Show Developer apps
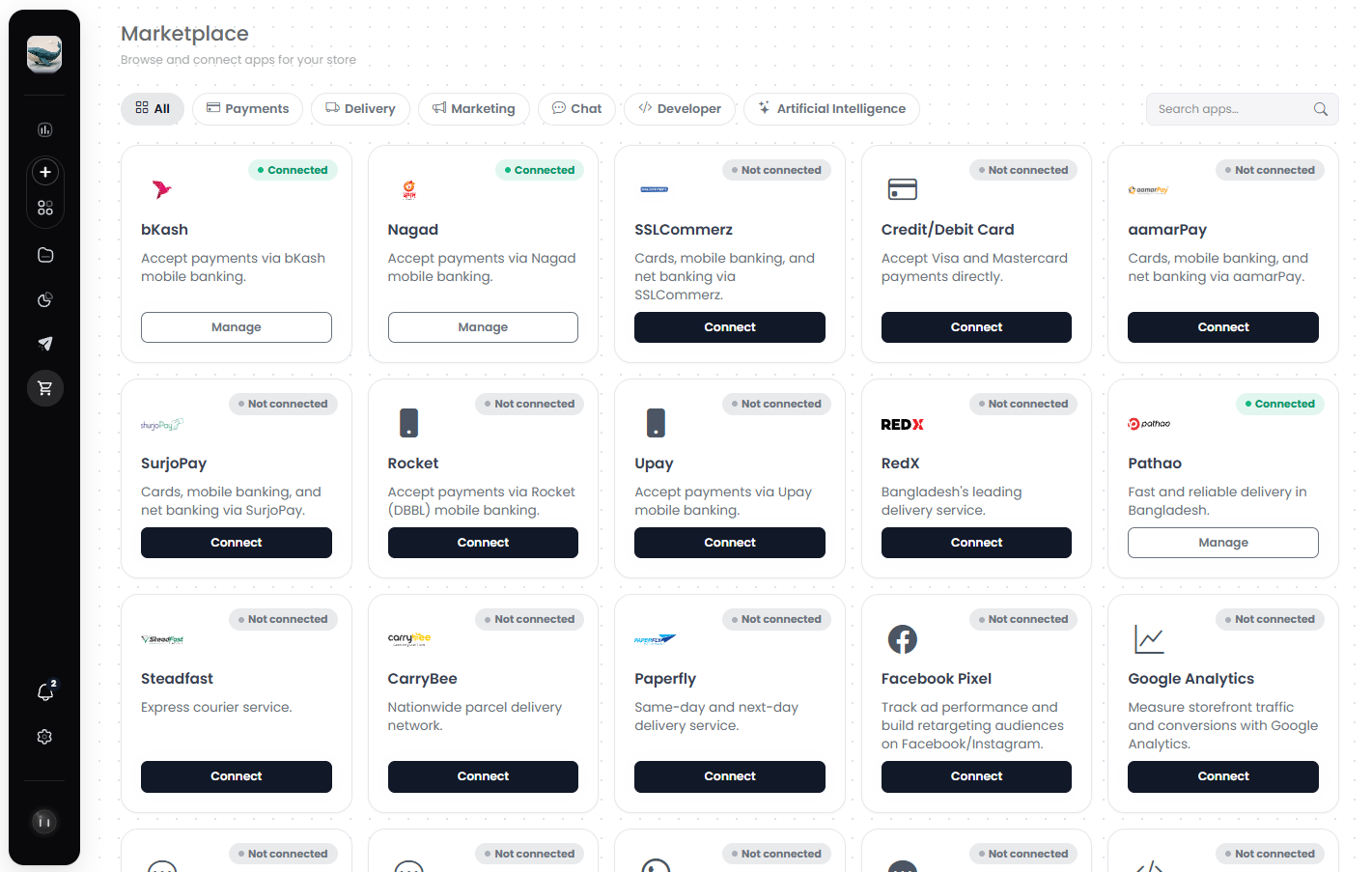 (x=680, y=109)
